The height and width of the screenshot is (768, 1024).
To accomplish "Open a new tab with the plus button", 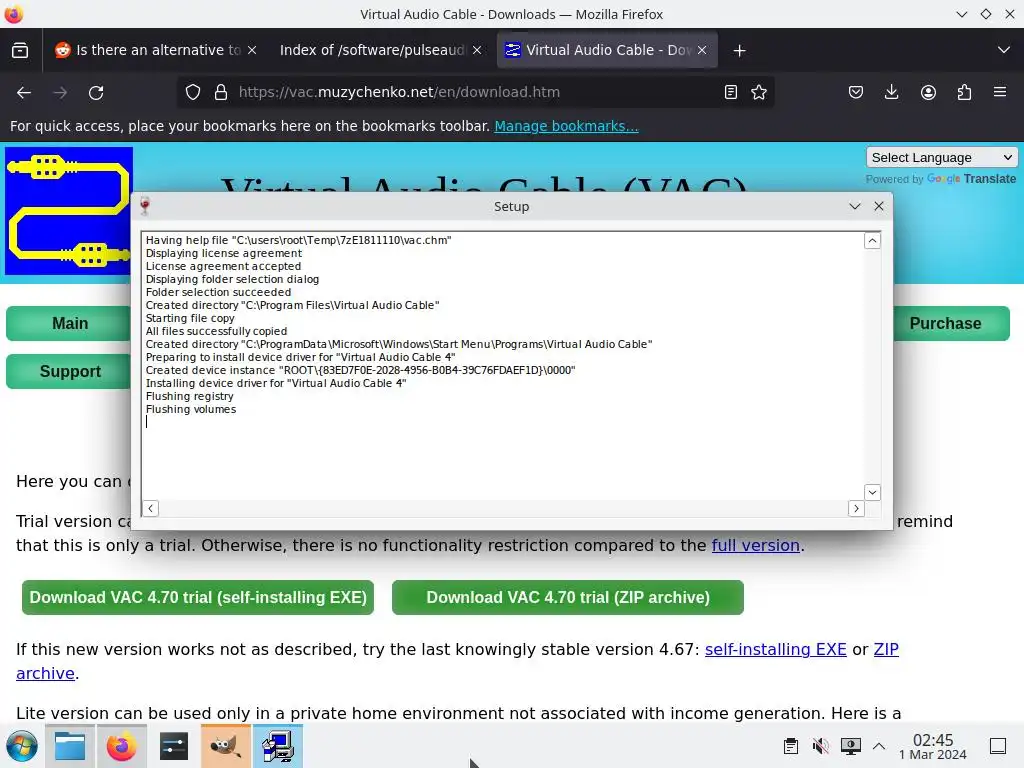I will [x=739, y=50].
